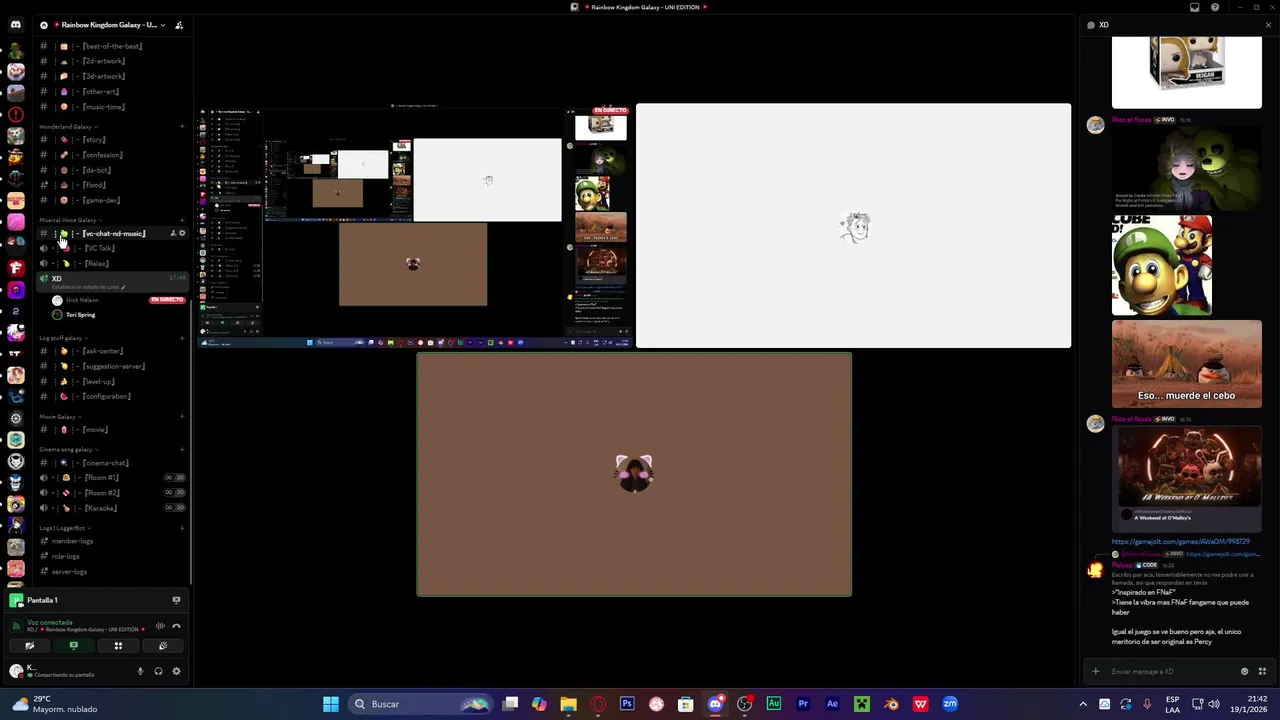The image size is (1280, 720).
Task: Type in the Enviar mensaje a XD field
Action: click(1170, 671)
